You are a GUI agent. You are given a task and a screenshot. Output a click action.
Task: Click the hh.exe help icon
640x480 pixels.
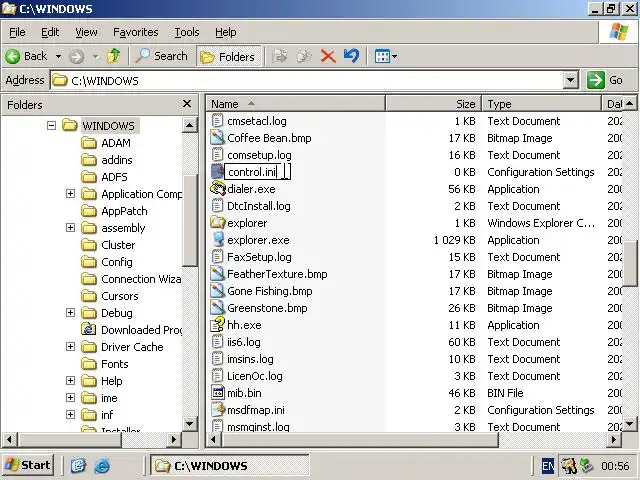pyautogui.click(x=218, y=324)
